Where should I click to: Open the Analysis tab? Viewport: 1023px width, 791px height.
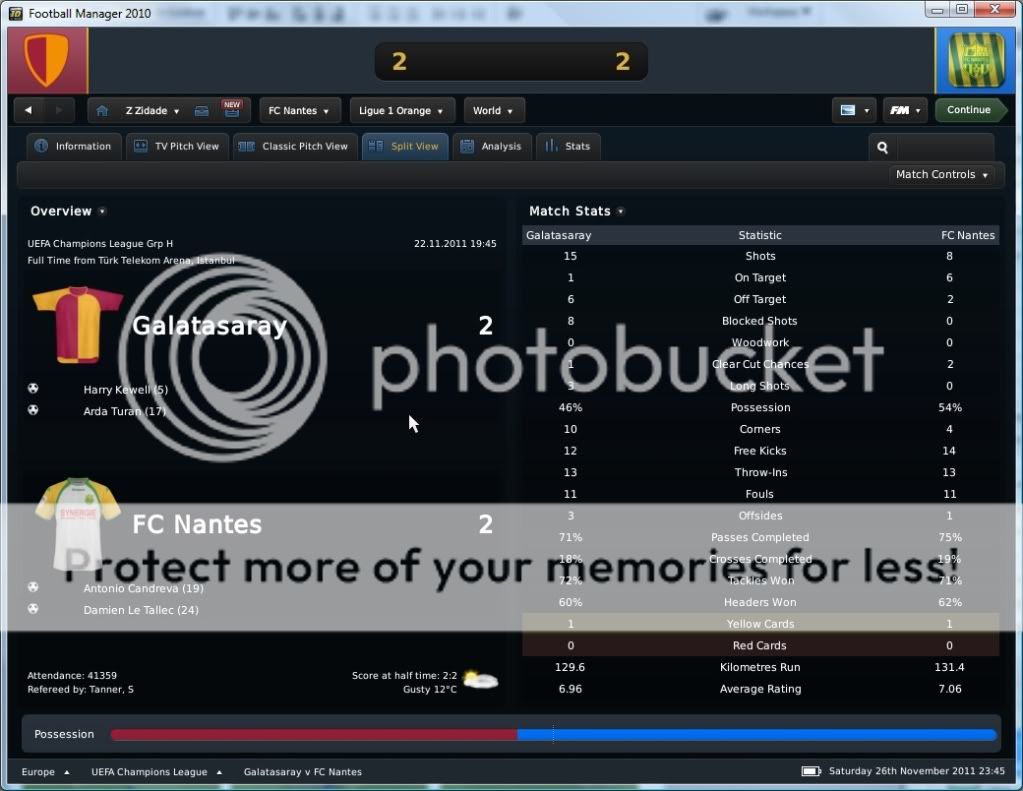(x=491, y=146)
